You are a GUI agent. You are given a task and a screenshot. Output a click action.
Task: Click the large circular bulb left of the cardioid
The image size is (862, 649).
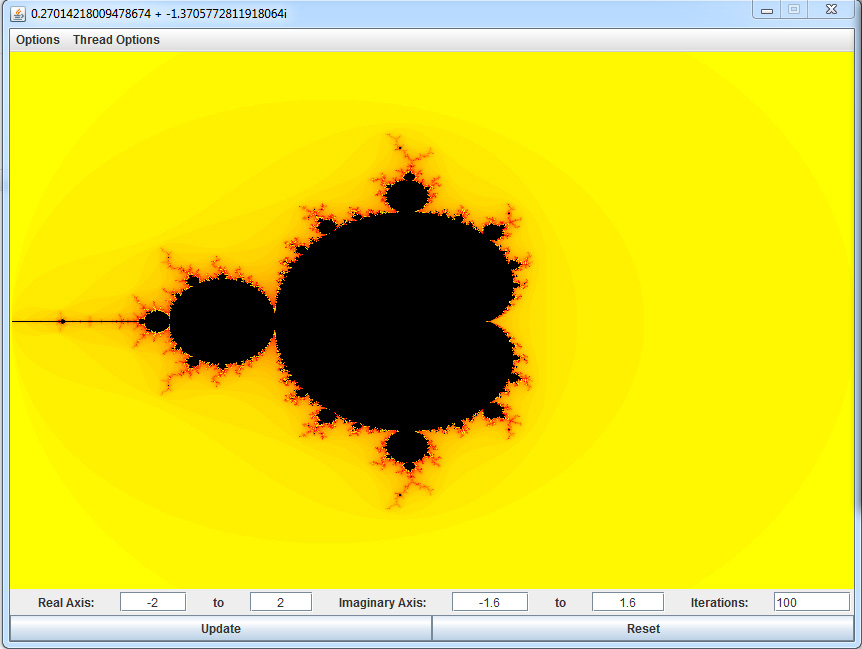[x=221, y=322]
